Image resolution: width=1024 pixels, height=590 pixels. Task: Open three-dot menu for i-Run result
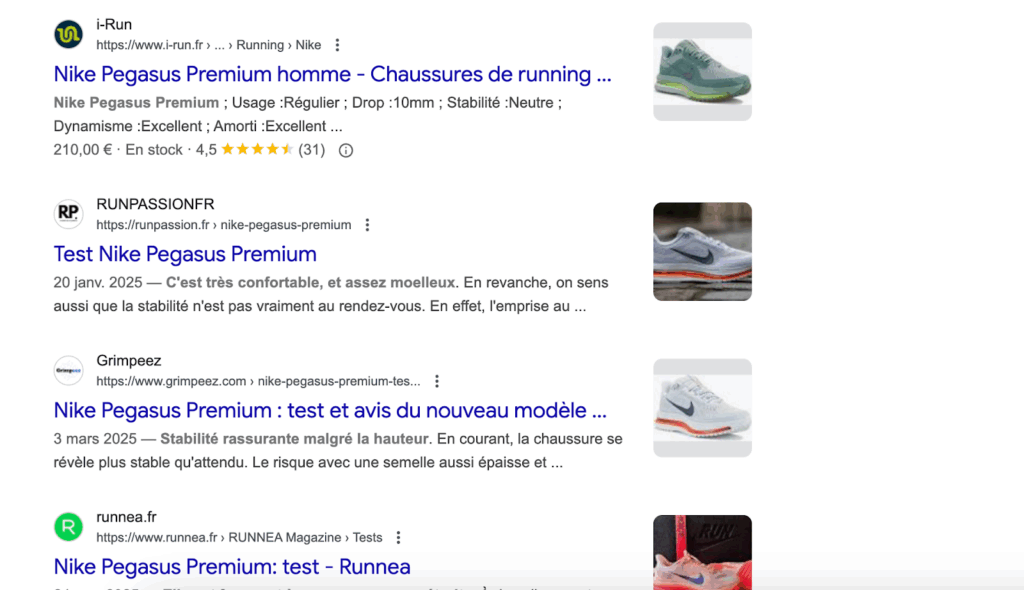point(337,45)
